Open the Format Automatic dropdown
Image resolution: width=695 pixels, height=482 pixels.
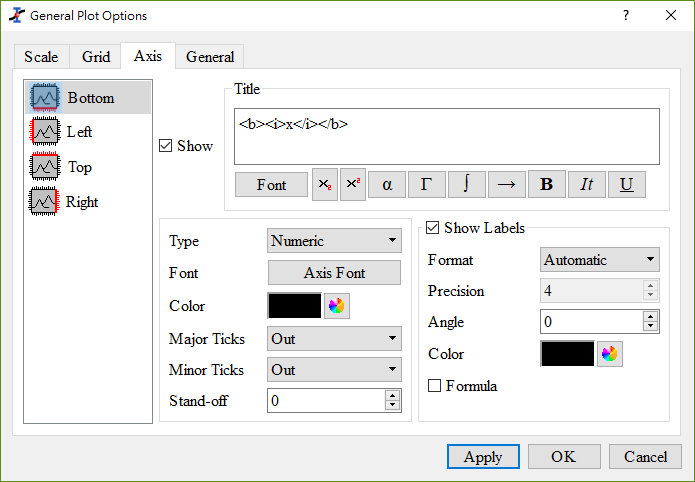tap(600, 260)
